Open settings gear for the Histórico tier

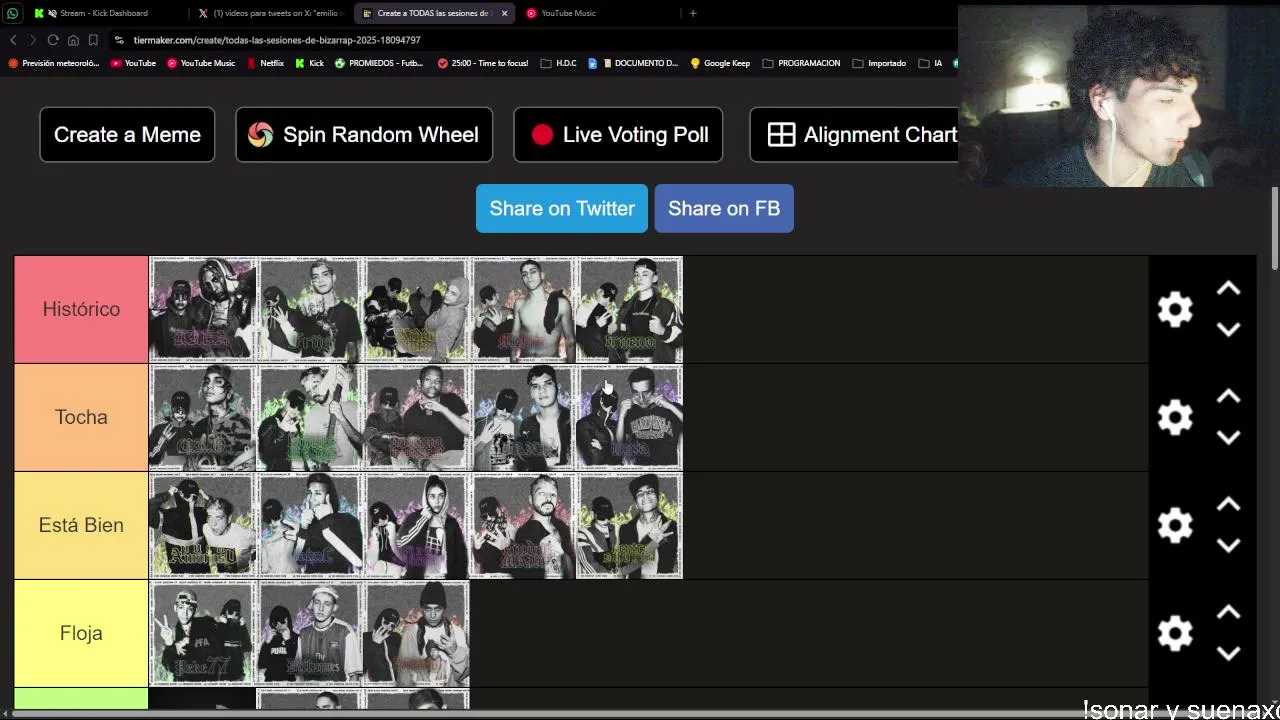coord(1175,309)
